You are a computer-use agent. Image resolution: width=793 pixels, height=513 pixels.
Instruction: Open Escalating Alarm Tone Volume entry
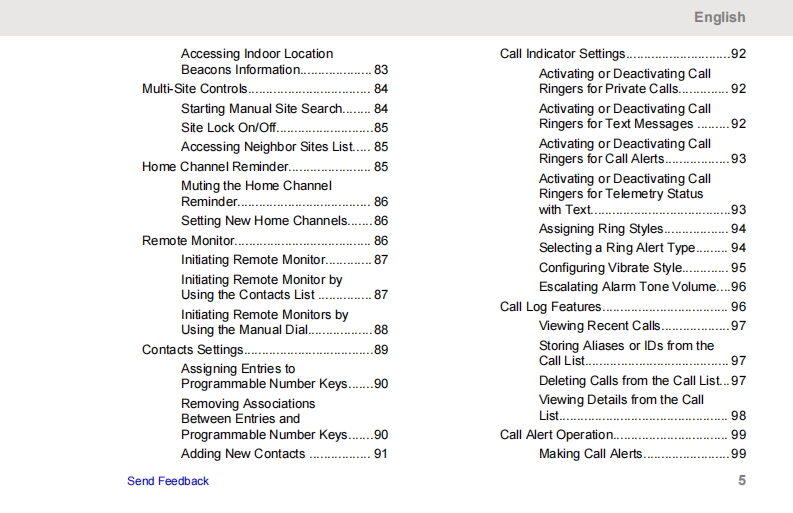pos(628,287)
